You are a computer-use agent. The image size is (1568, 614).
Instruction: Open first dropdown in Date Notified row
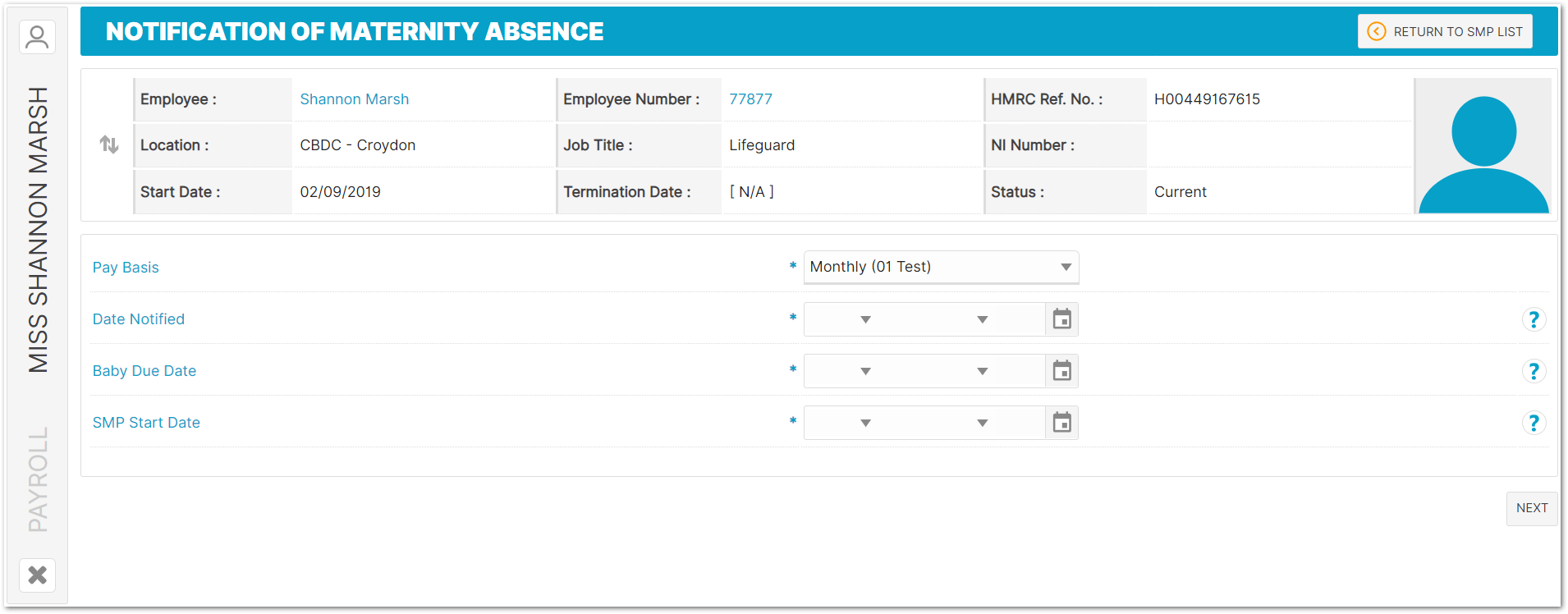[864, 319]
